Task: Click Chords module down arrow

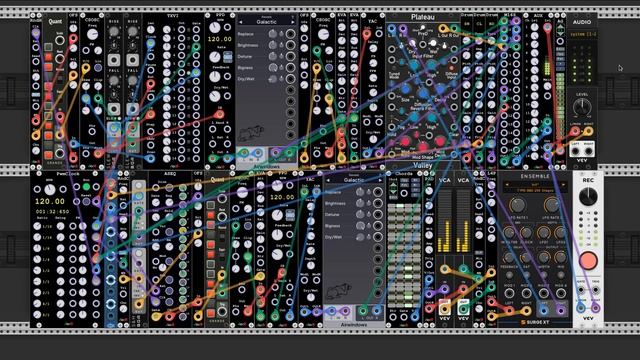Action: (x=393, y=193)
